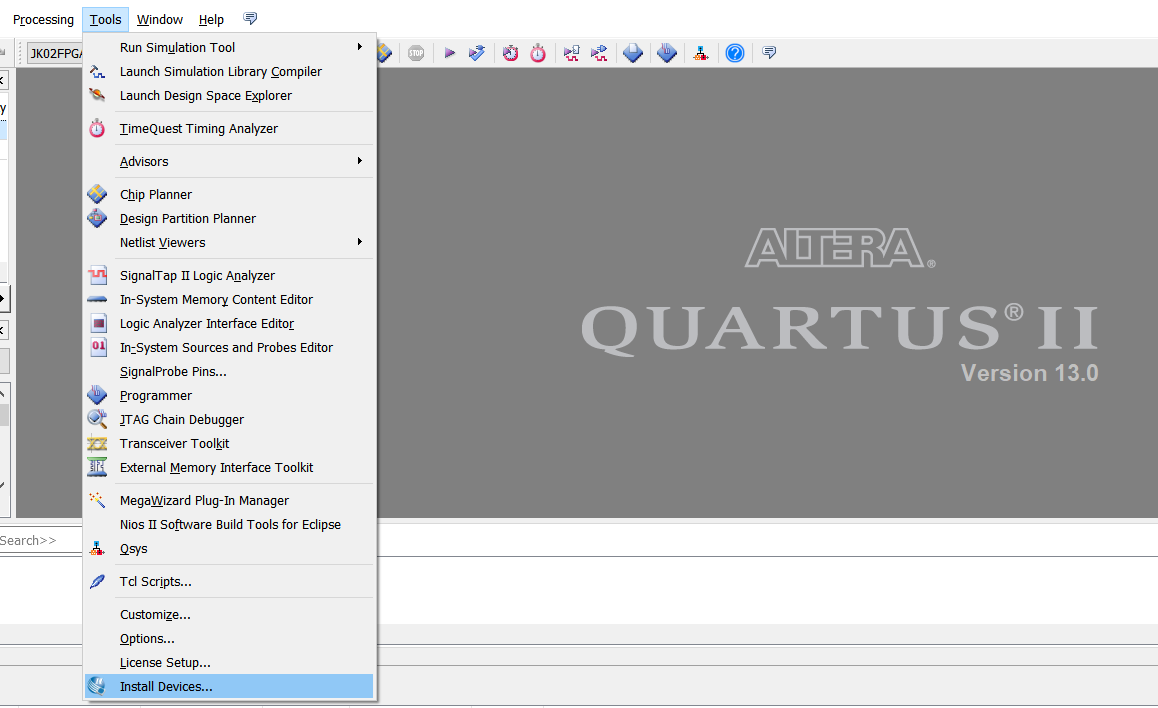Click the SignalTap II waveform menu icon
Image resolution: width=1158 pixels, height=708 pixels.
97,275
